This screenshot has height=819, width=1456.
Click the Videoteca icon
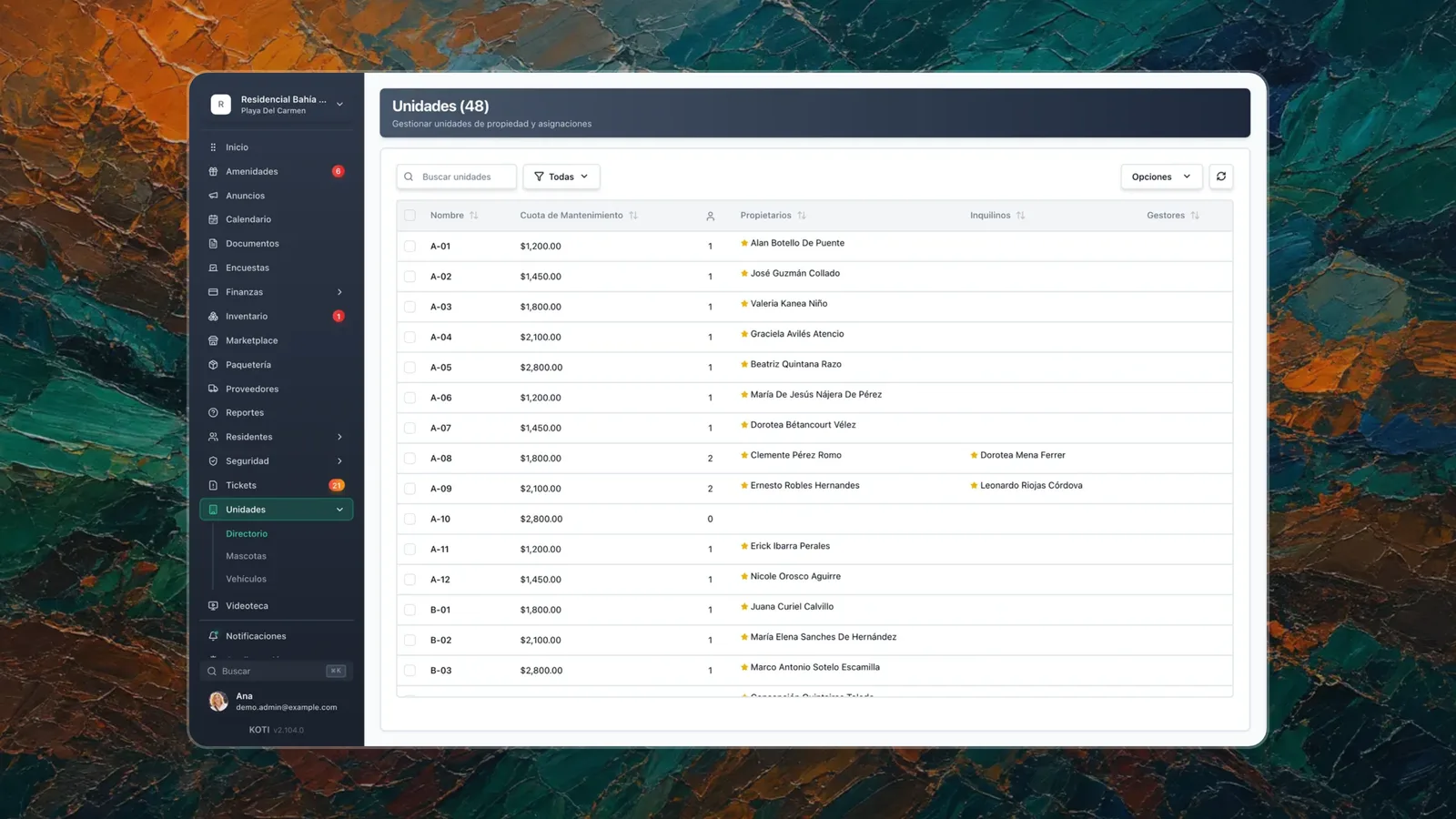point(213,606)
